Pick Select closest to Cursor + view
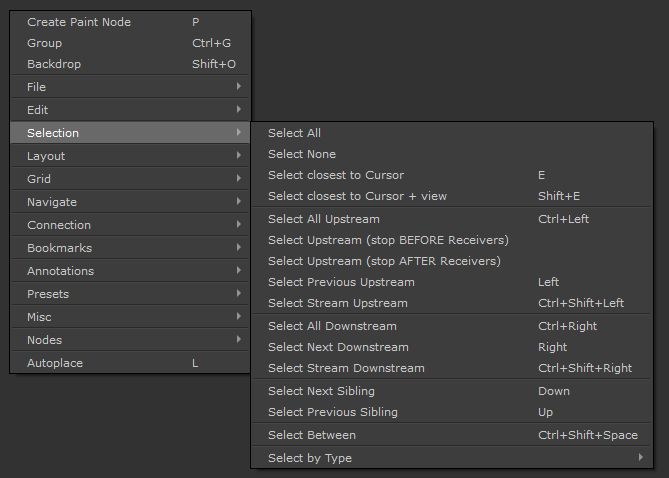Screen dimensions: 669x478 pyautogui.click(x=357, y=196)
